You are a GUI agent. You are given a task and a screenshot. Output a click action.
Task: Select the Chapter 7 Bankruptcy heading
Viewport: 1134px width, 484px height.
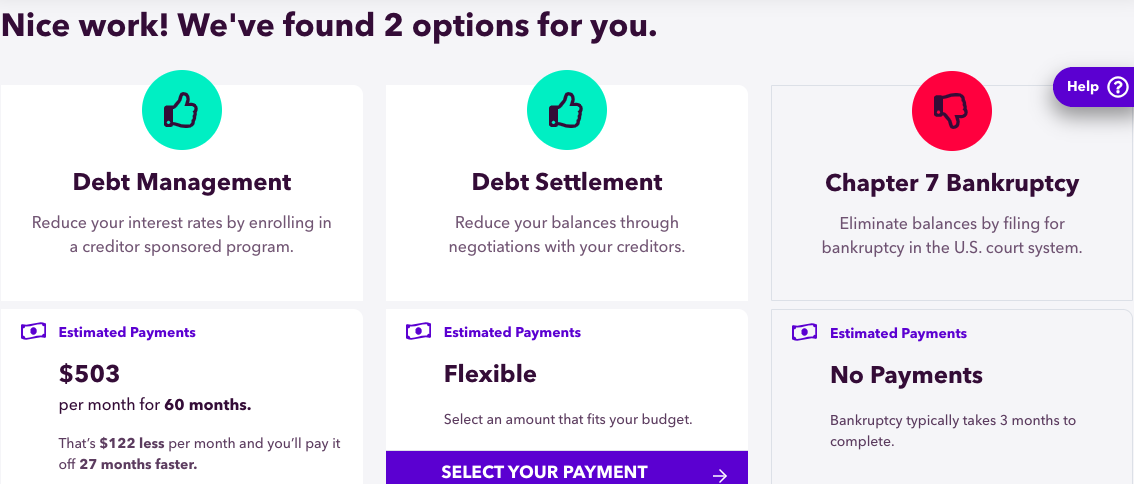(952, 183)
